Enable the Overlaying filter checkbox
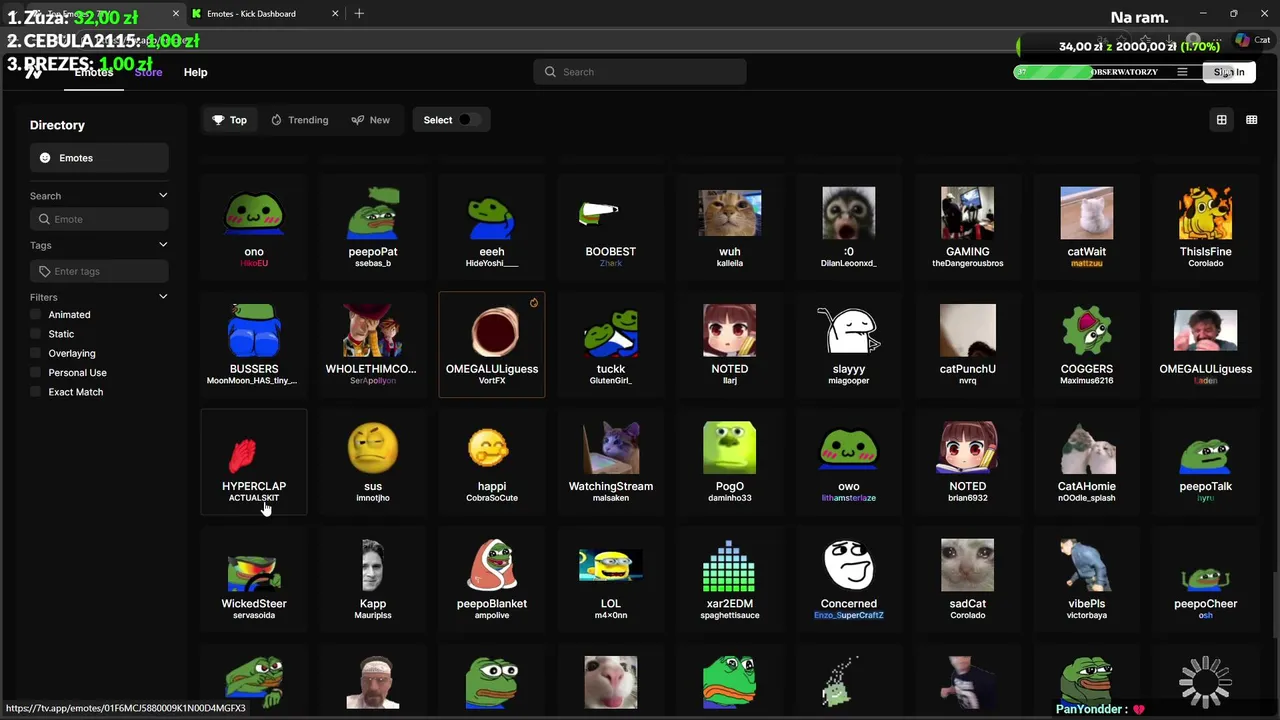Viewport: 1280px width, 720px height. [36, 353]
